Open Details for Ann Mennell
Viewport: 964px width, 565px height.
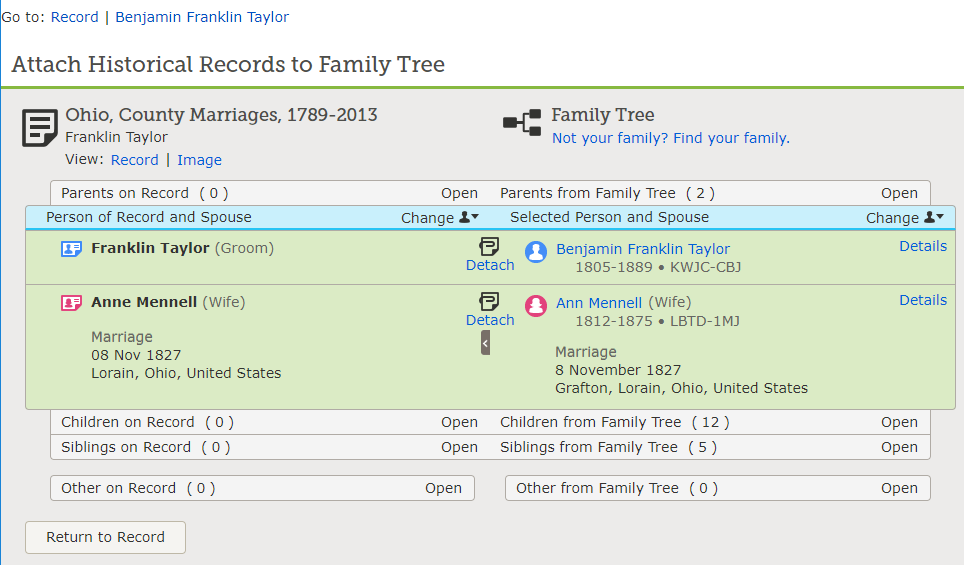click(x=922, y=300)
